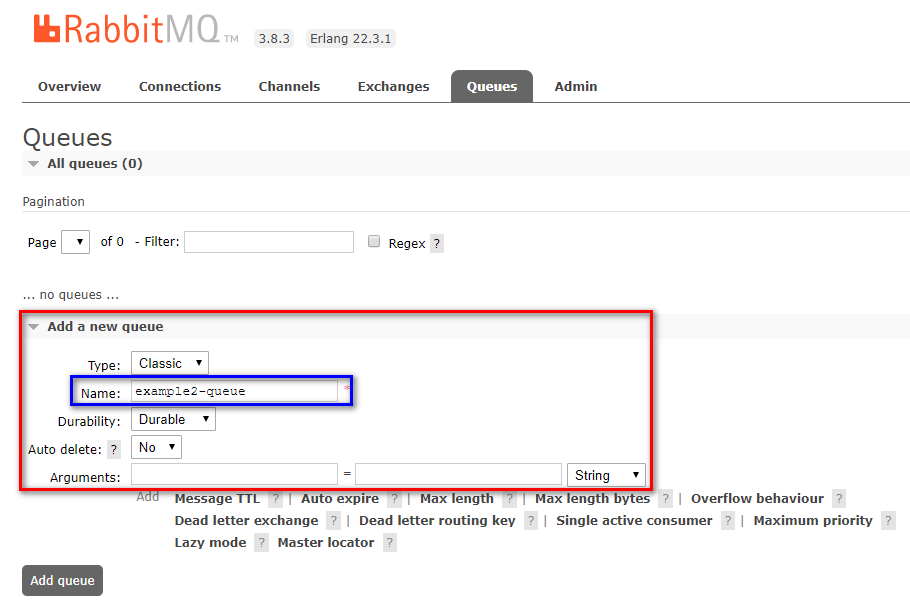
Task: Click help icon next to Regex
Action: coord(437,243)
